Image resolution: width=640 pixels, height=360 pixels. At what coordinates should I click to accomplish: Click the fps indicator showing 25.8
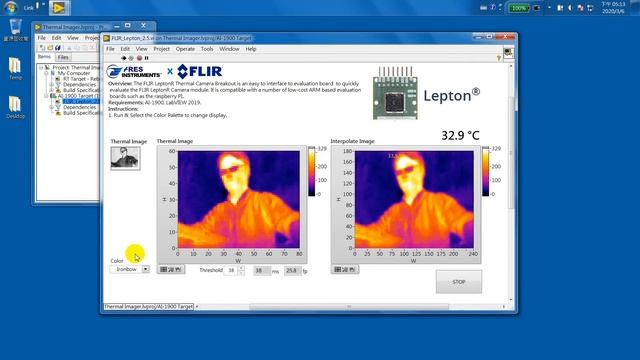tap(292, 270)
